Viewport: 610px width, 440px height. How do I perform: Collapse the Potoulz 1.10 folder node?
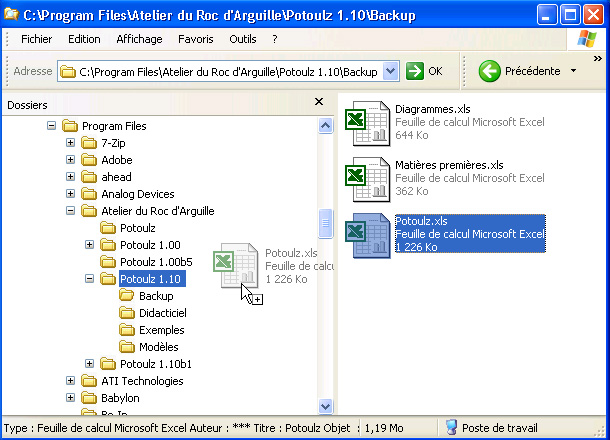tap(89, 279)
